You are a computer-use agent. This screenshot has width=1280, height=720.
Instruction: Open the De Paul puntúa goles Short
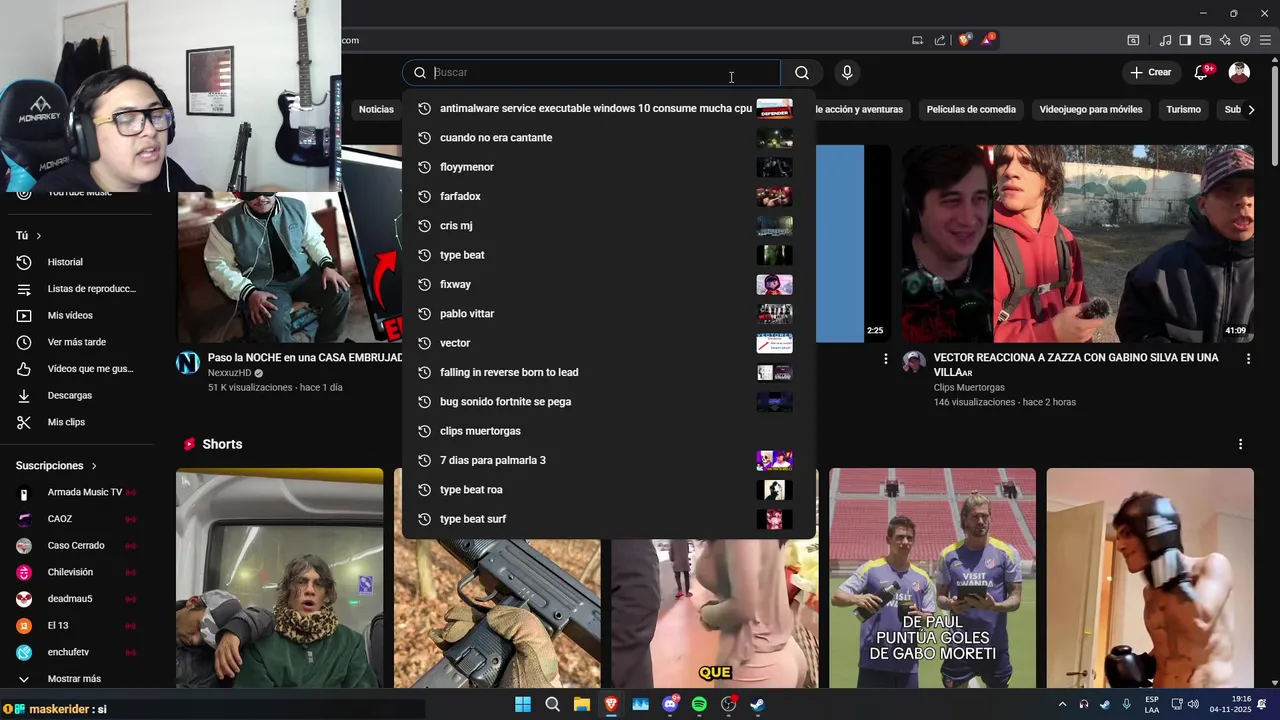pos(932,578)
